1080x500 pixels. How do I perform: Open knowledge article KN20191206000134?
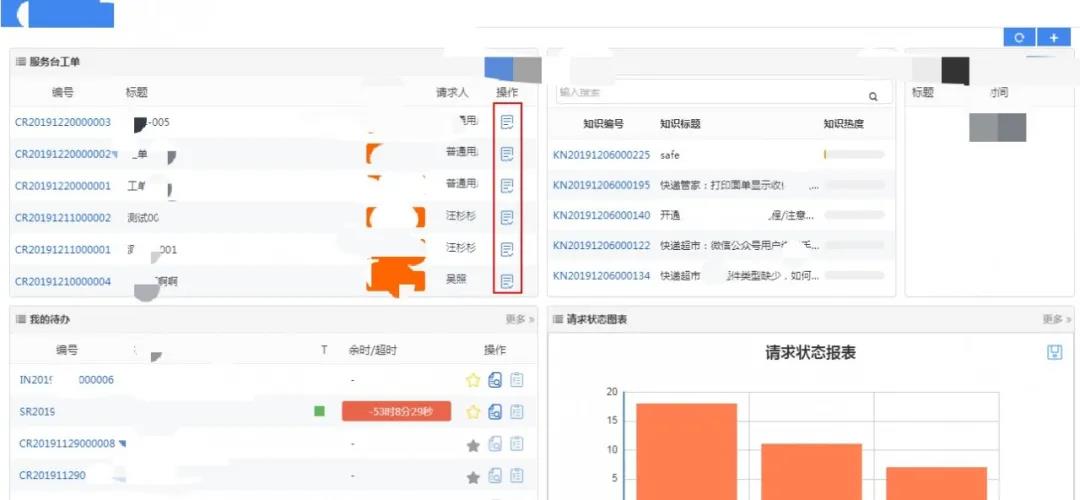pyautogui.click(x=601, y=276)
